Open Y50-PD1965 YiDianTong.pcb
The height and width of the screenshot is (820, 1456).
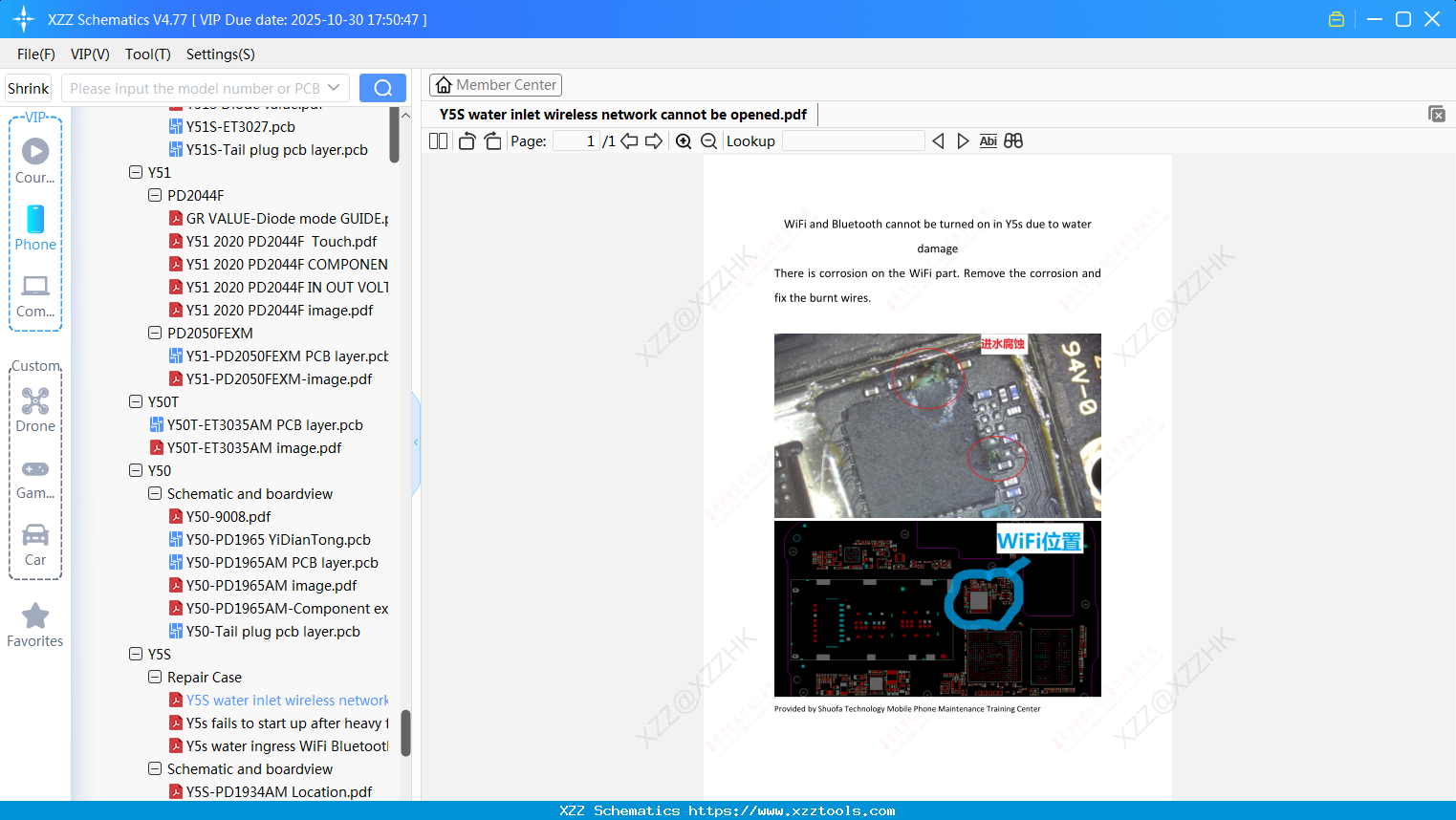[x=278, y=539]
